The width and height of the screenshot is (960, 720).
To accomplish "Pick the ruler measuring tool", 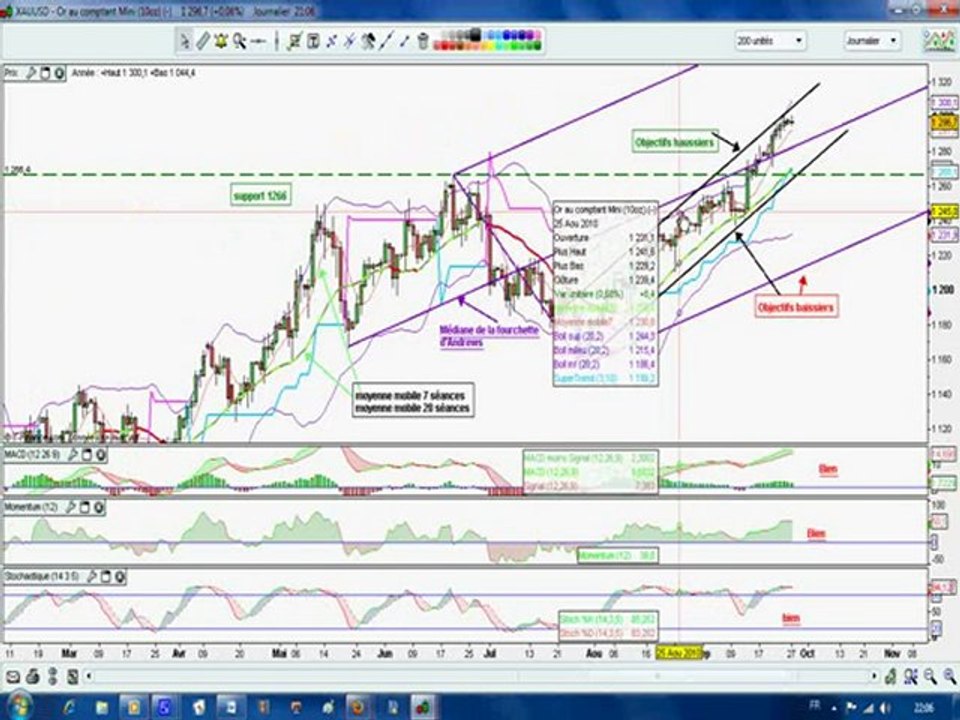I will pyautogui.click(x=203, y=41).
